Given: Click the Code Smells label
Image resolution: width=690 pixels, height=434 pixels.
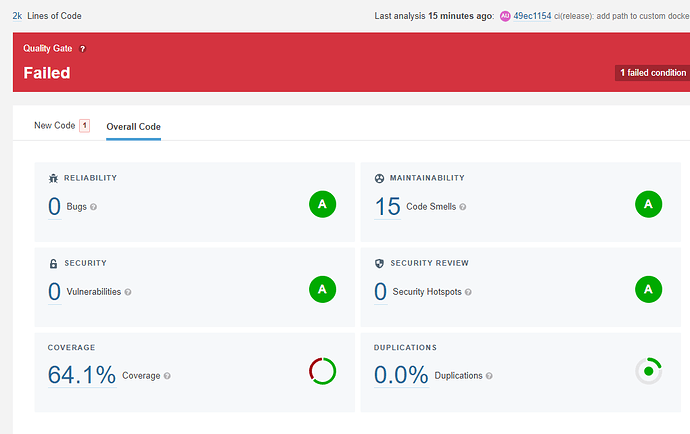Looking at the screenshot, I should [x=431, y=206].
